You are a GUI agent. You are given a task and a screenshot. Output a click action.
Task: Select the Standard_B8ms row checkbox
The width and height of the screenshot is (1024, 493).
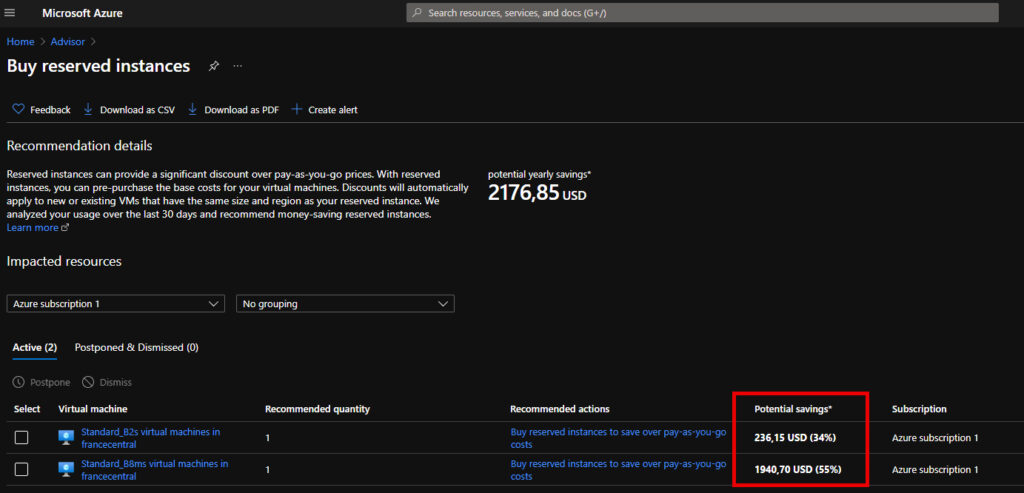pos(22,469)
